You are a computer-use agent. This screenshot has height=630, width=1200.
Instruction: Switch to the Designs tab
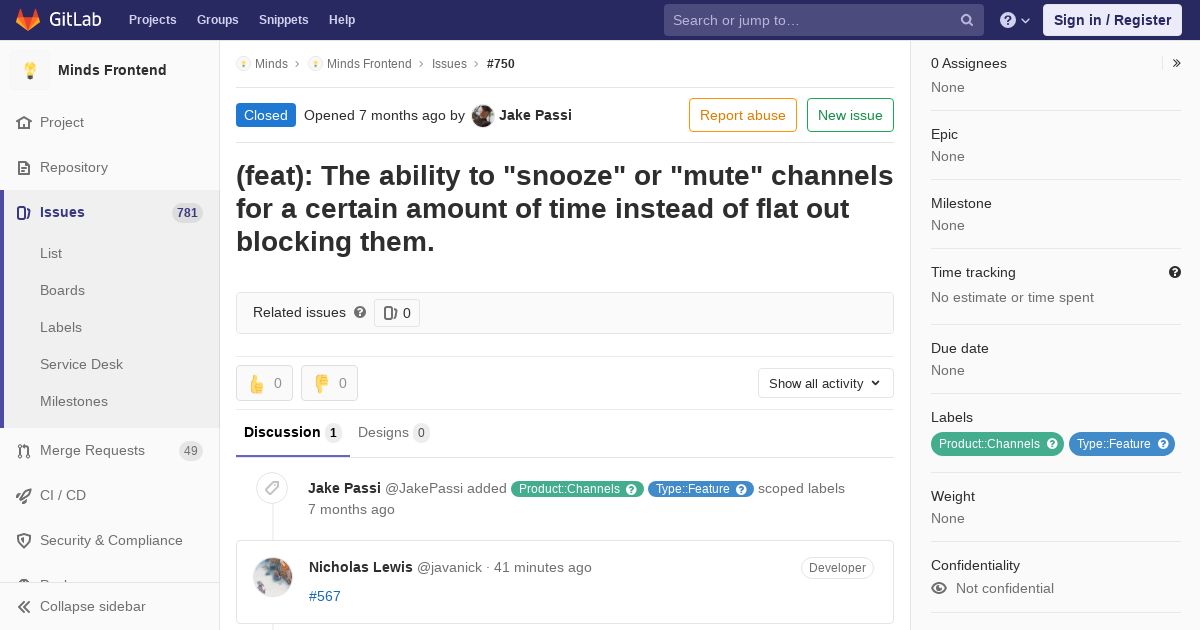(x=394, y=432)
